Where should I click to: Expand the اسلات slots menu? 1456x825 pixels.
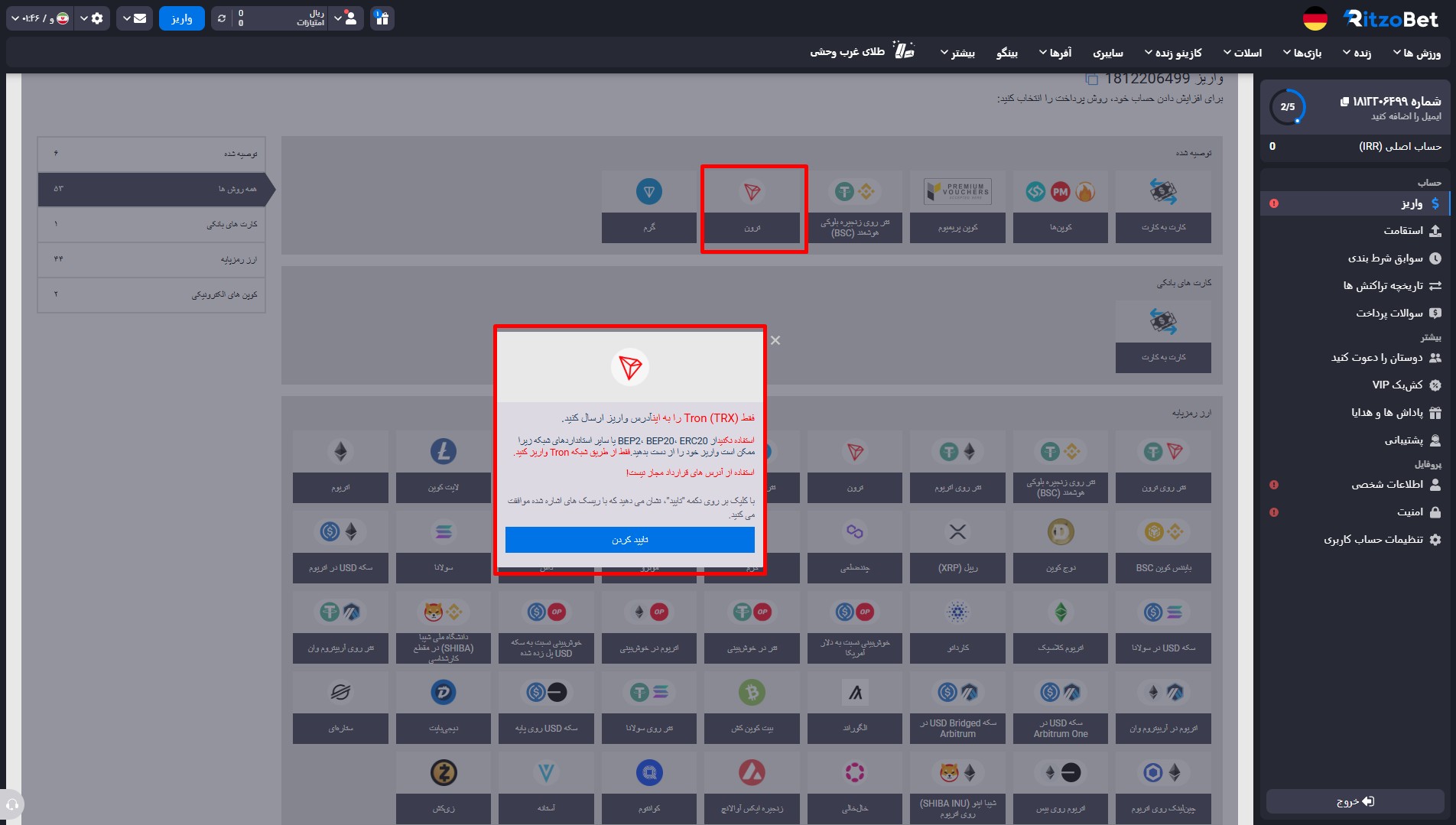pyautogui.click(x=1243, y=53)
